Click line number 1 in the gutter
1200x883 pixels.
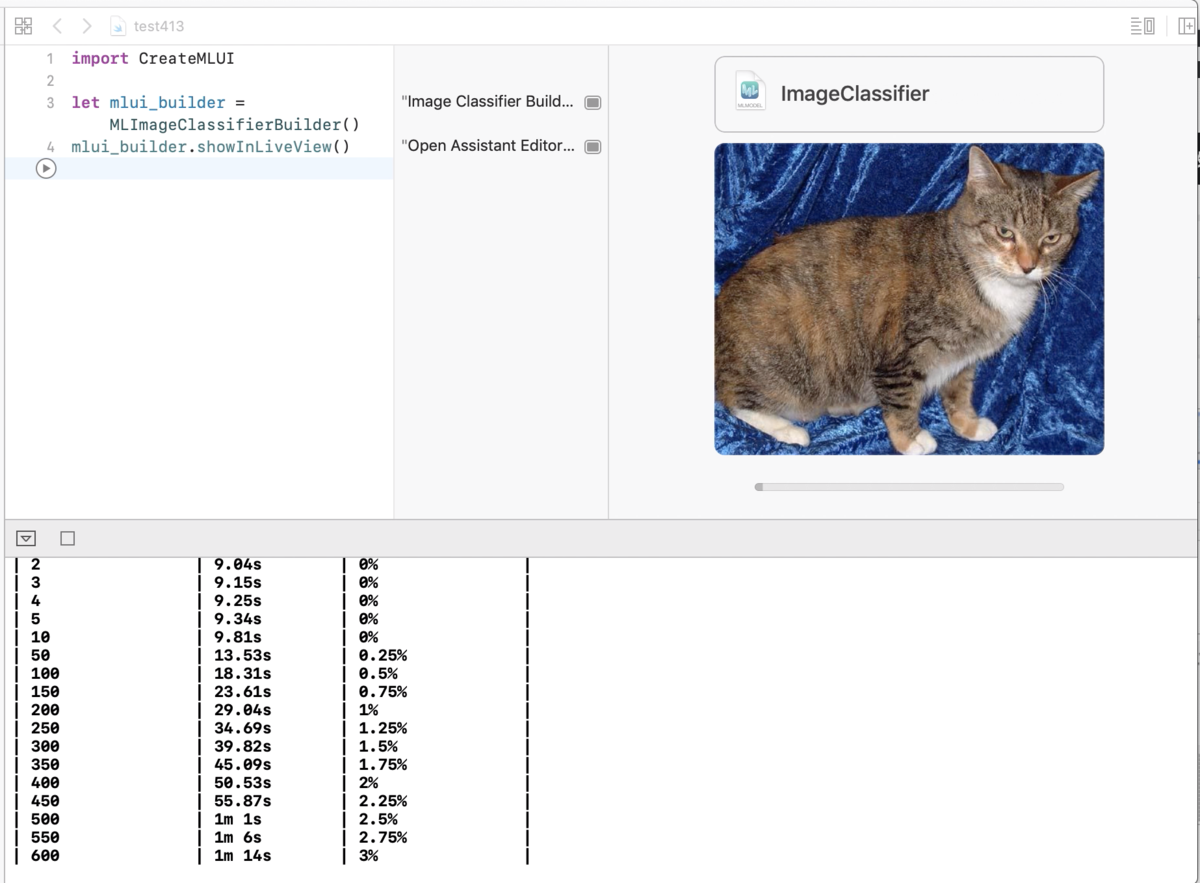[50, 59]
